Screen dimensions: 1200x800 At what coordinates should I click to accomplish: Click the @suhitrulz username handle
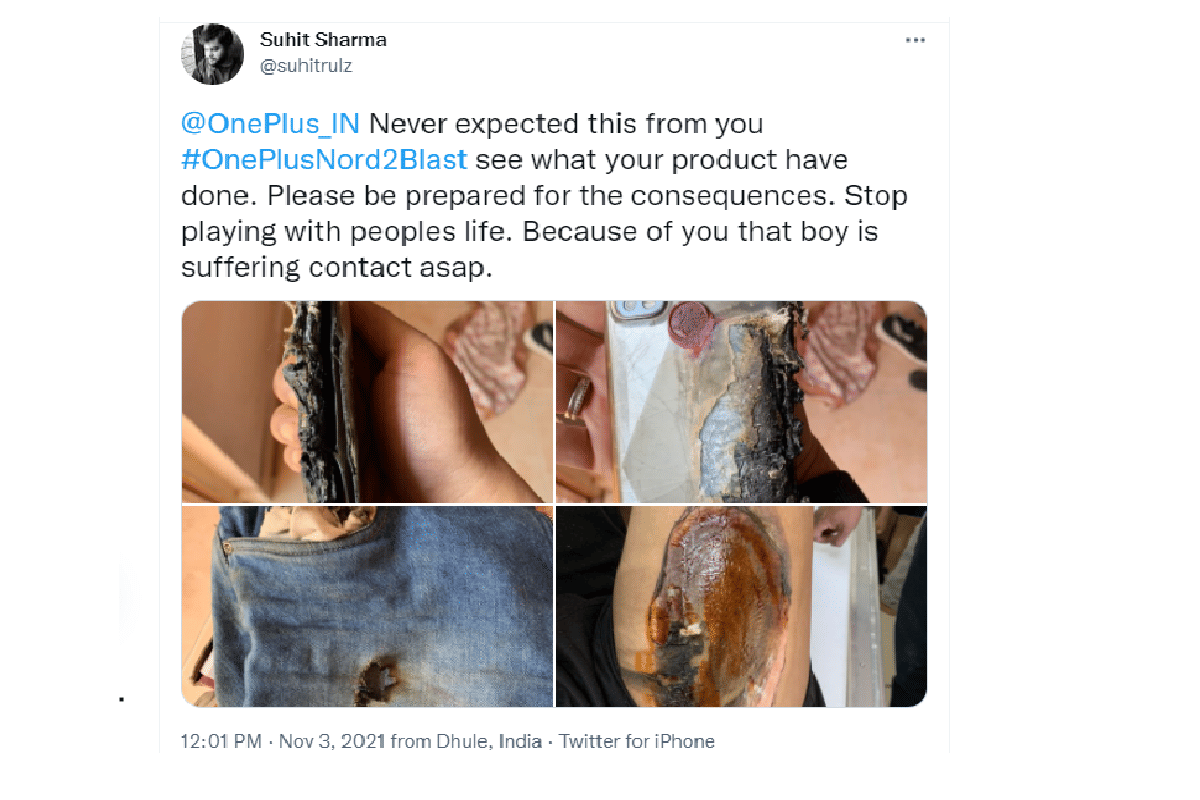coord(305,66)
